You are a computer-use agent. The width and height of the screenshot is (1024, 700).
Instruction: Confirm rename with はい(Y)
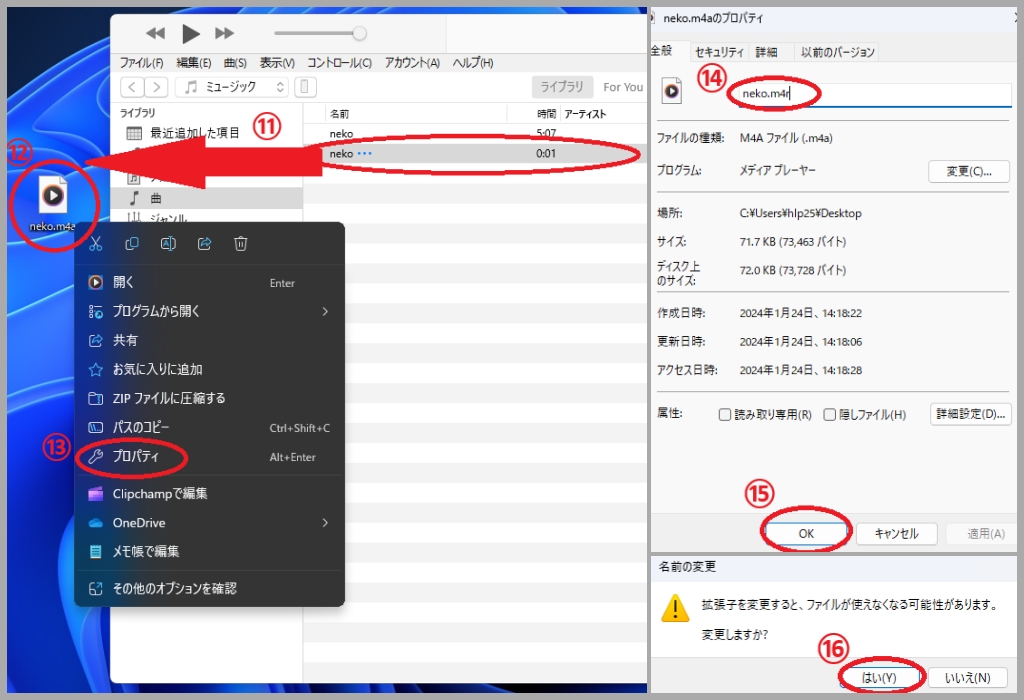[878, 678]
